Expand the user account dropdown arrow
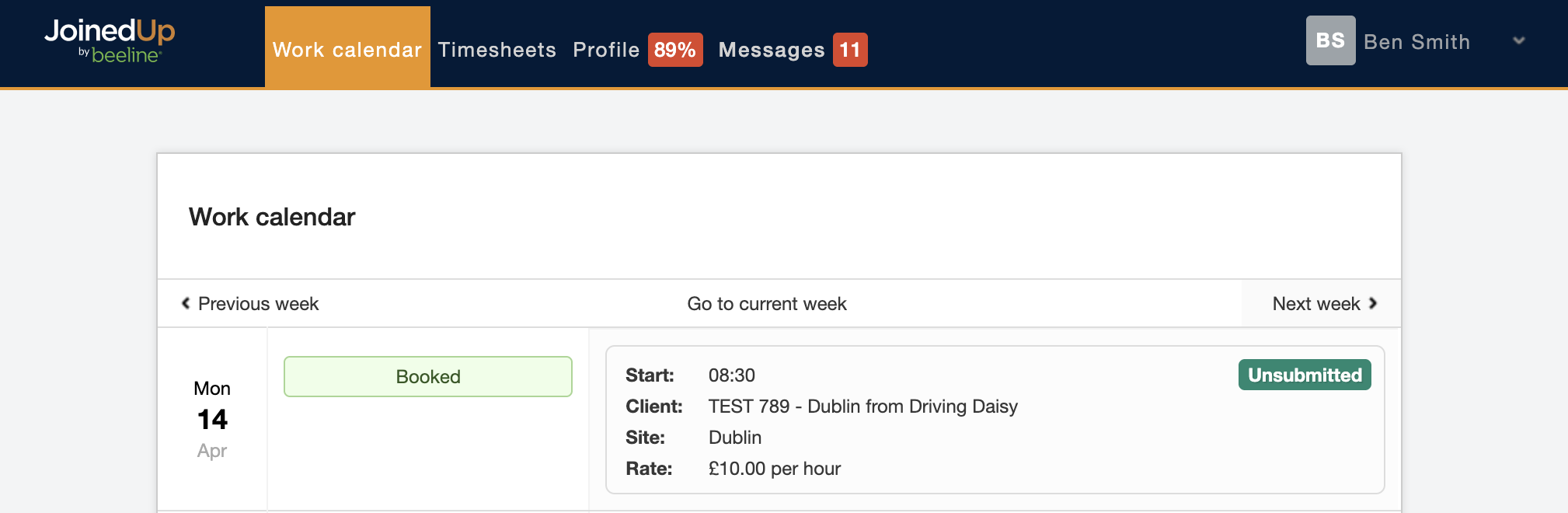This screenshot has height=513, width=1568. 1518,41
